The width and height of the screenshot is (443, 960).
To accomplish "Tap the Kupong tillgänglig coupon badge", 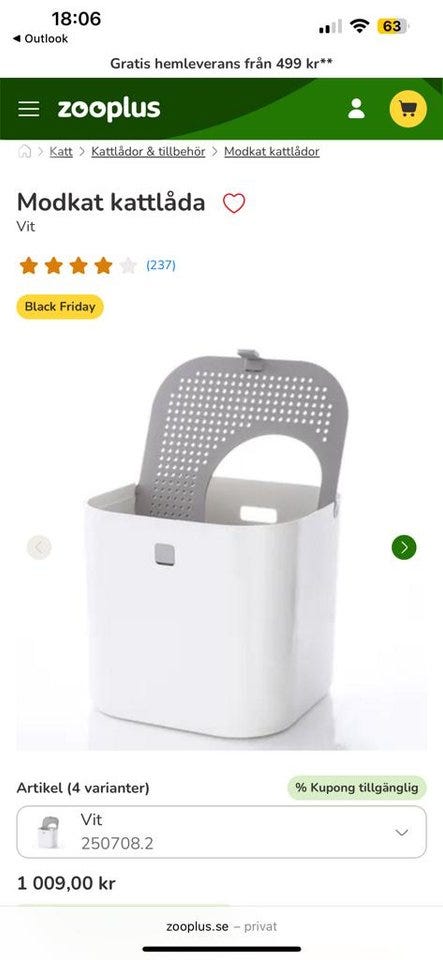I will click(x=357, y=787).
